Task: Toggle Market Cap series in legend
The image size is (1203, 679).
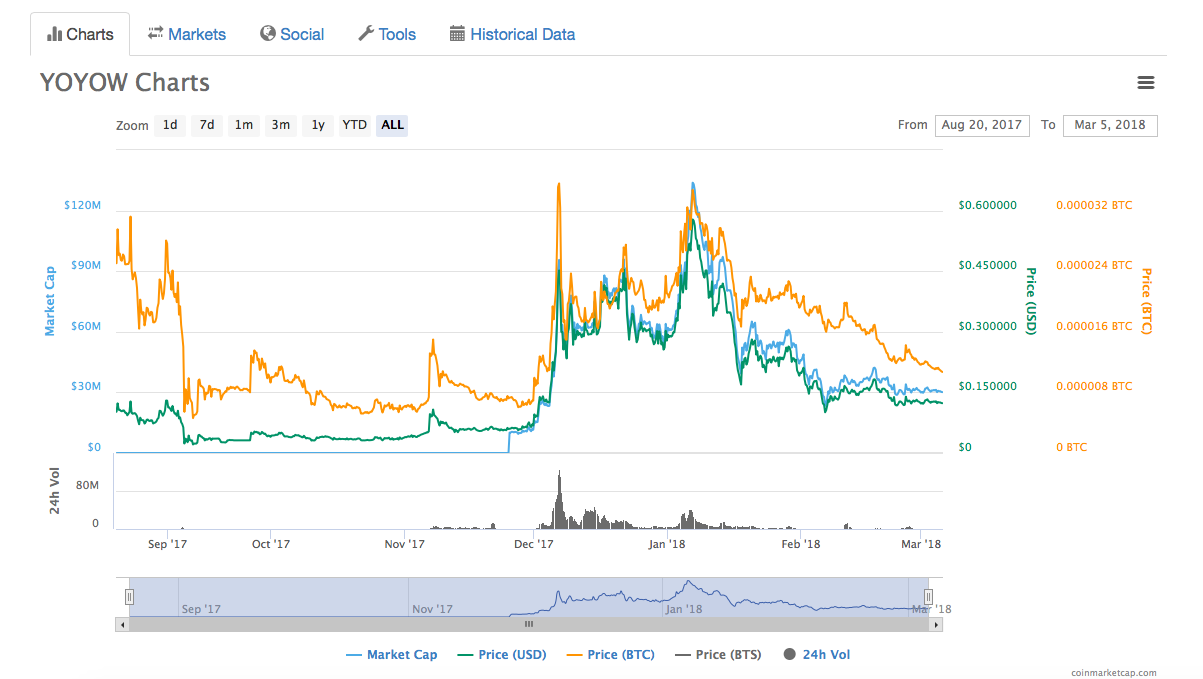Action: 391,655
